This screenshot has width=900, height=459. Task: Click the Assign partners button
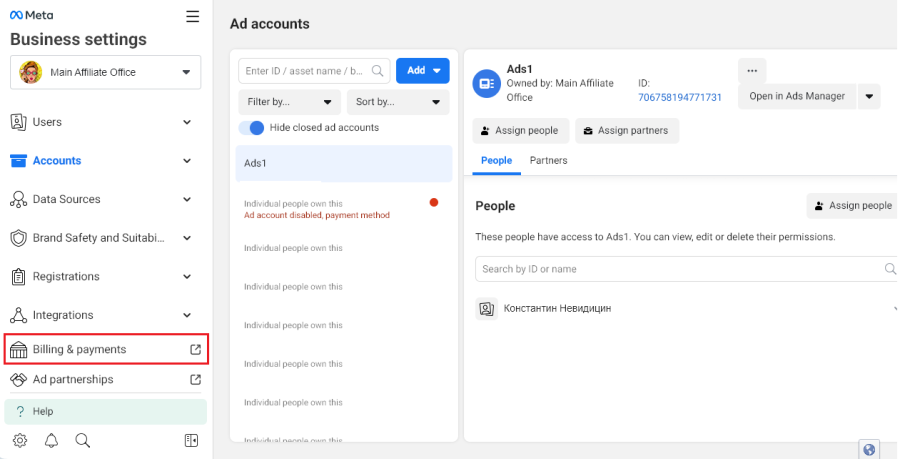point(628,131)
